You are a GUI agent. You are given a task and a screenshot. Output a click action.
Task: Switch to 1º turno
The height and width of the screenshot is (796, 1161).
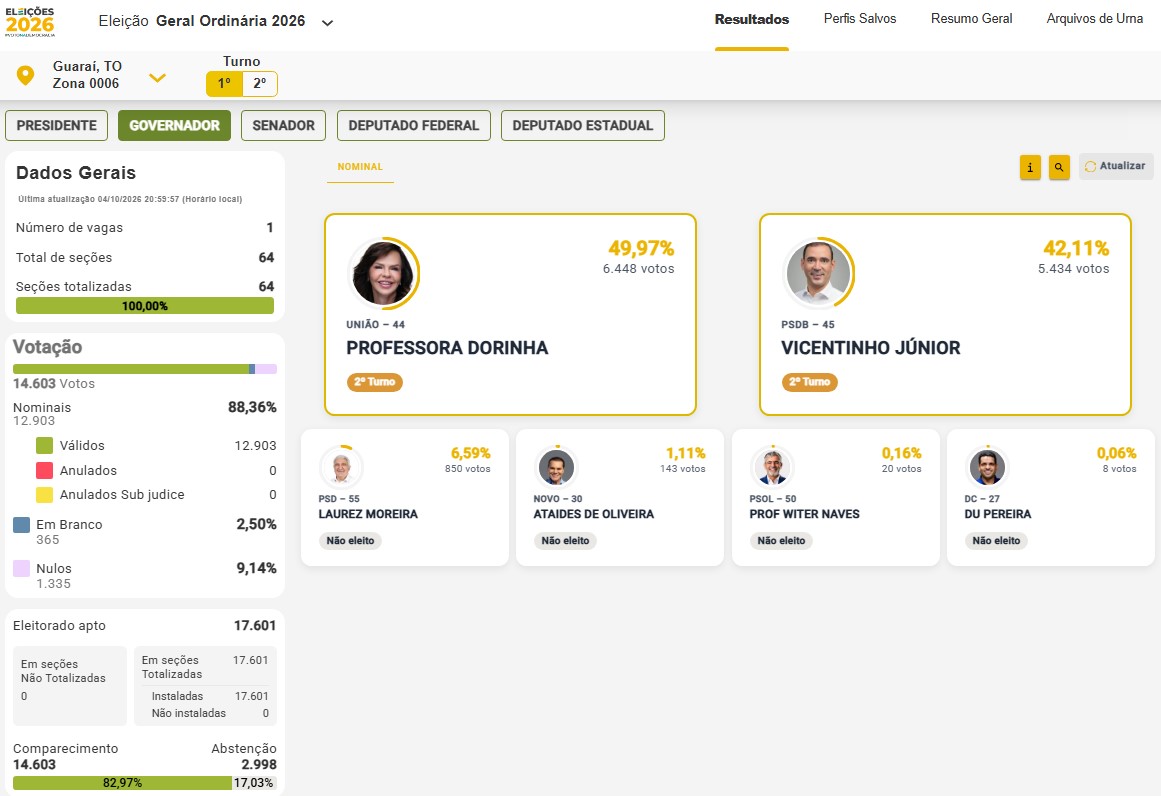pos(224,84)
